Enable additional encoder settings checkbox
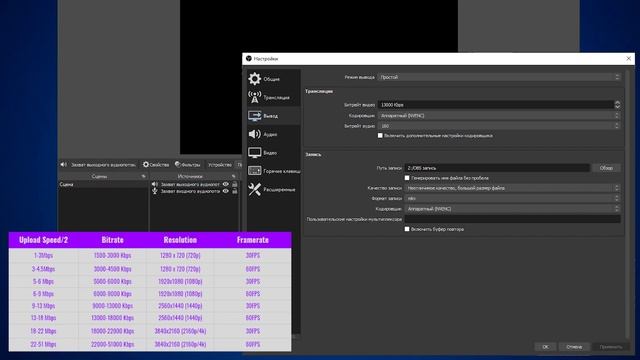Image resolution: width=640 pixels, height=360 pixels. (x=380, y=136)
